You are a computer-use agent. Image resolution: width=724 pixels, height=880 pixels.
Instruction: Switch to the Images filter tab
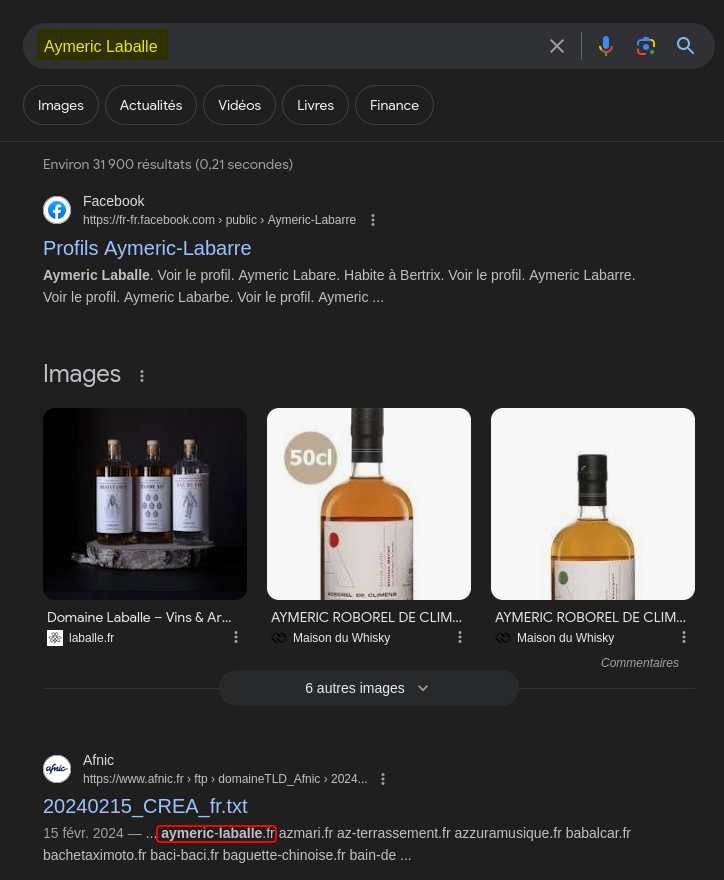click(x=61, y=105)
